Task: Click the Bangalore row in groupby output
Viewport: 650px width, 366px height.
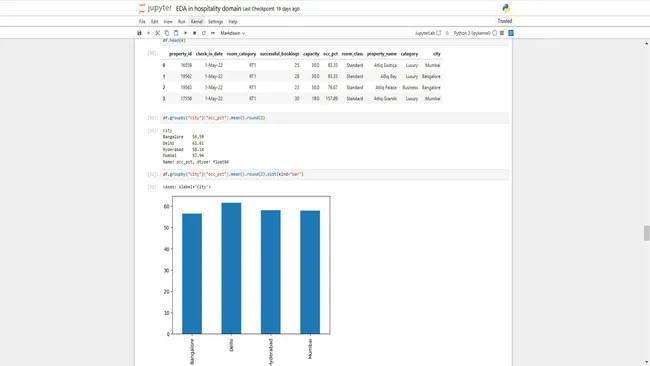Action: point(183,137)
